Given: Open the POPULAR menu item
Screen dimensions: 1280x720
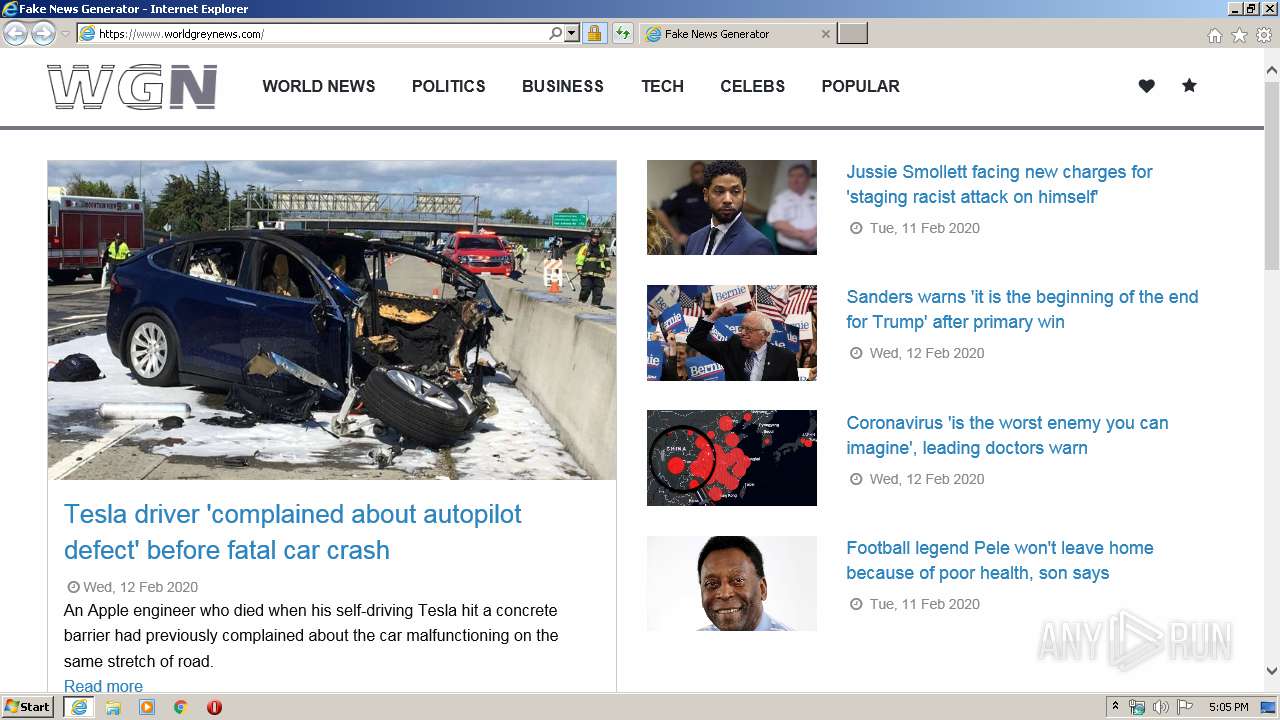Looking at the screenshot, I should tap(861, 86).
